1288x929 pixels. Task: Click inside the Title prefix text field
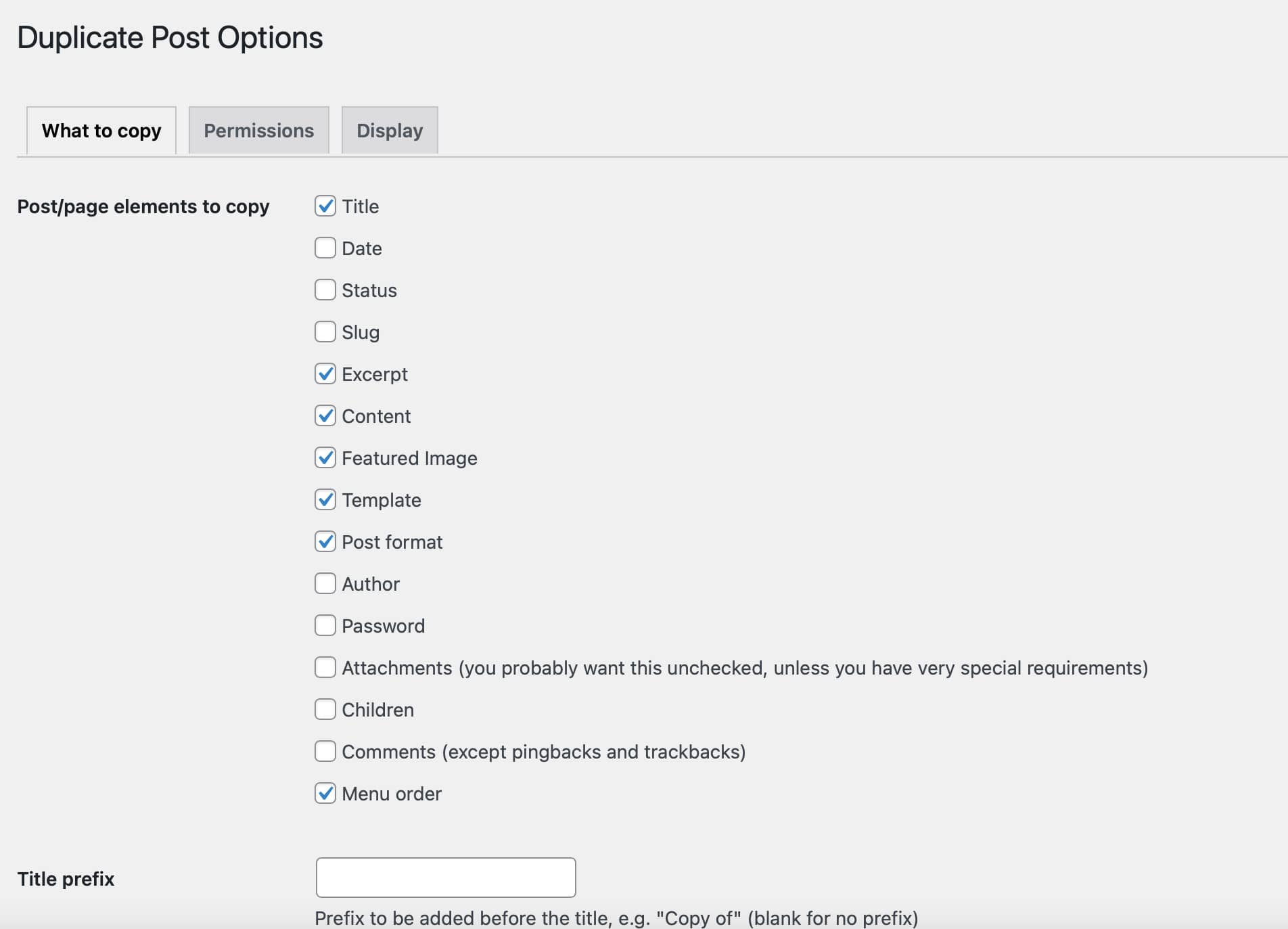(x=446, y=877)
